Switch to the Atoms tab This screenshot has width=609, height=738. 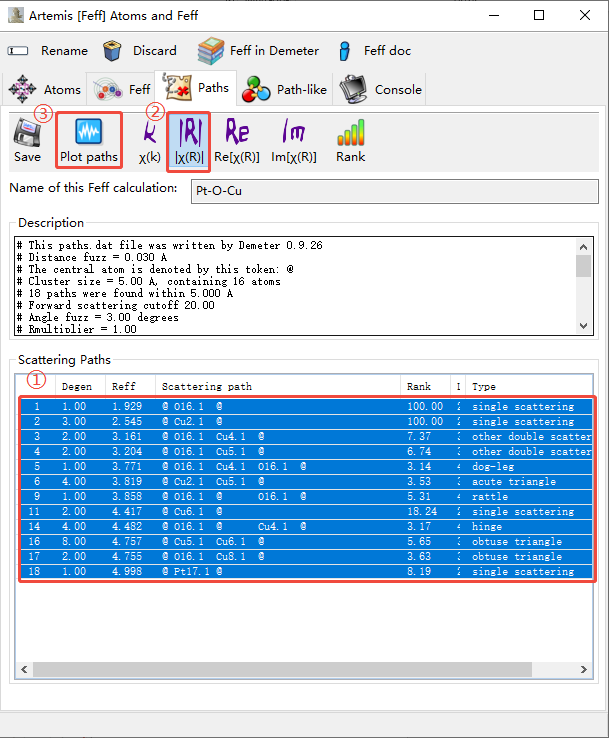pos(45,90)
